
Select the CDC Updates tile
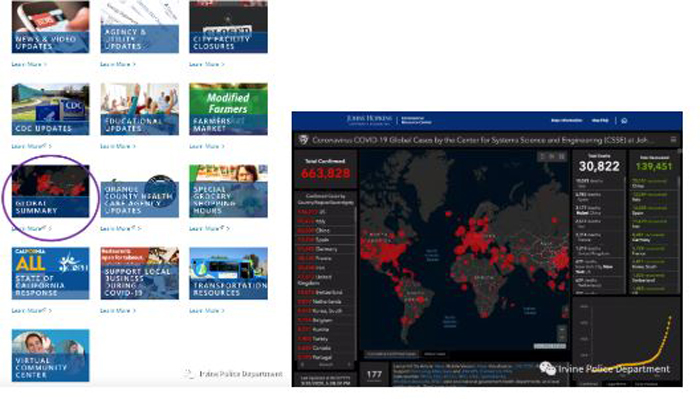coord(50,109)
